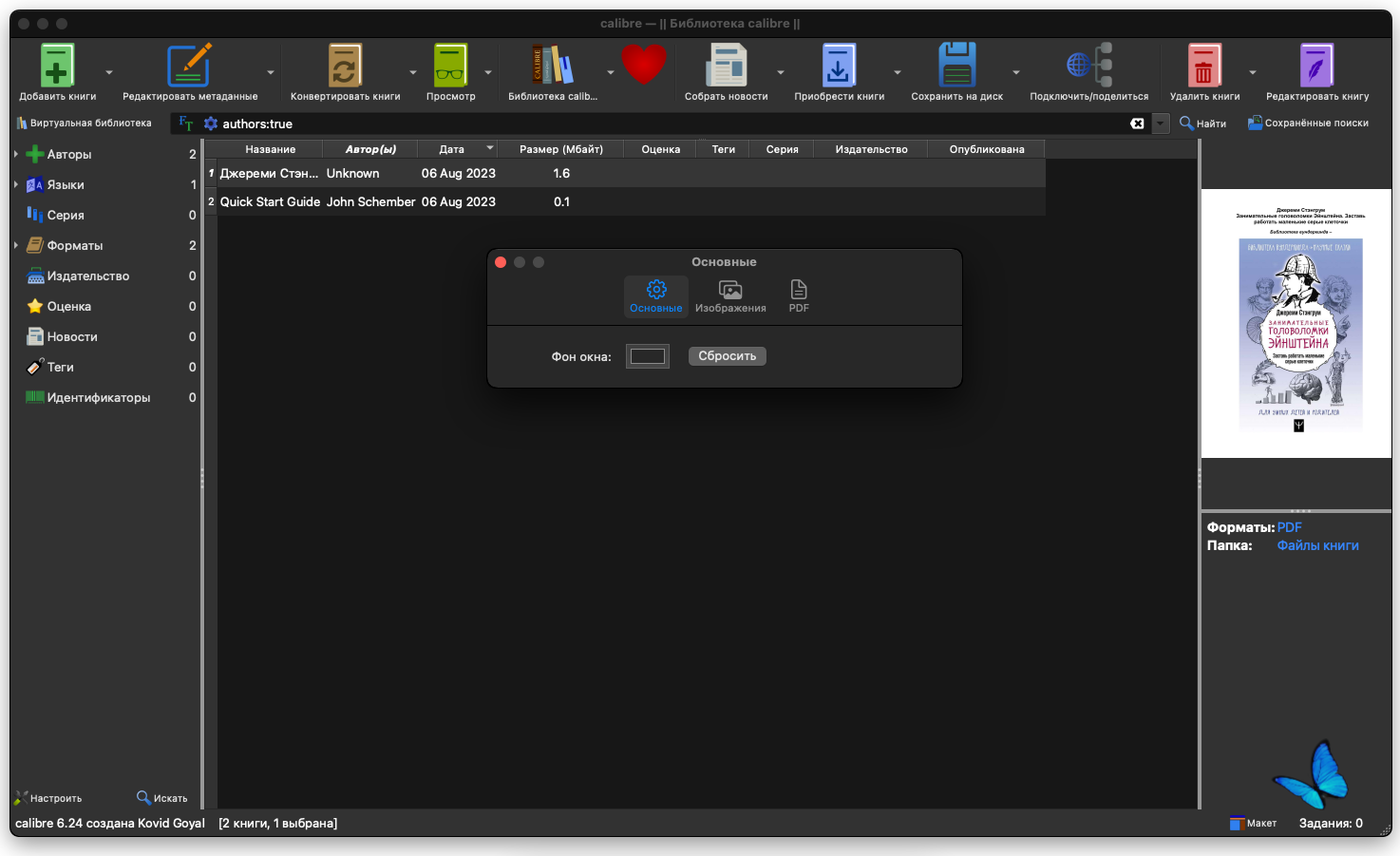Viewport: 1400px width, 856px height.
Task: Open the book viewer (Просмотр) icon
Action: pos(450,67)
